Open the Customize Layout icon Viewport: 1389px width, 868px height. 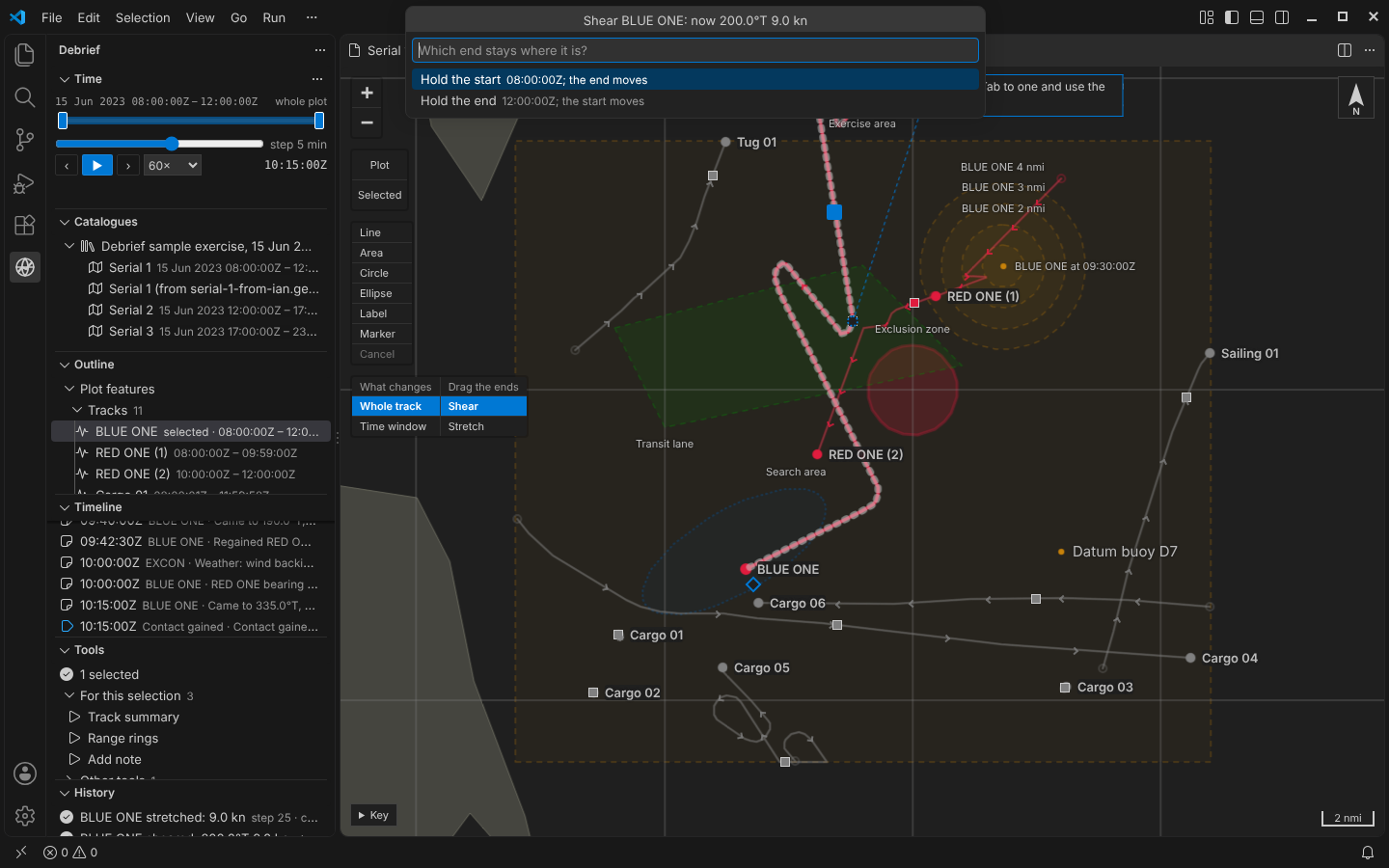[1207, 17]
